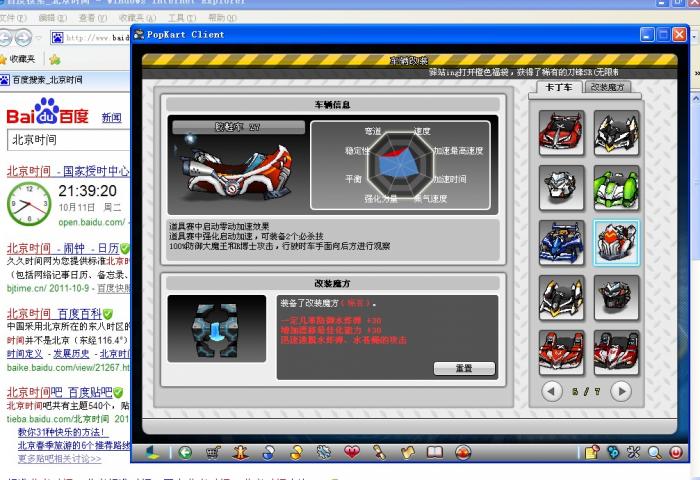Select the red sports kart thumbnail

(x=561, y=133)
